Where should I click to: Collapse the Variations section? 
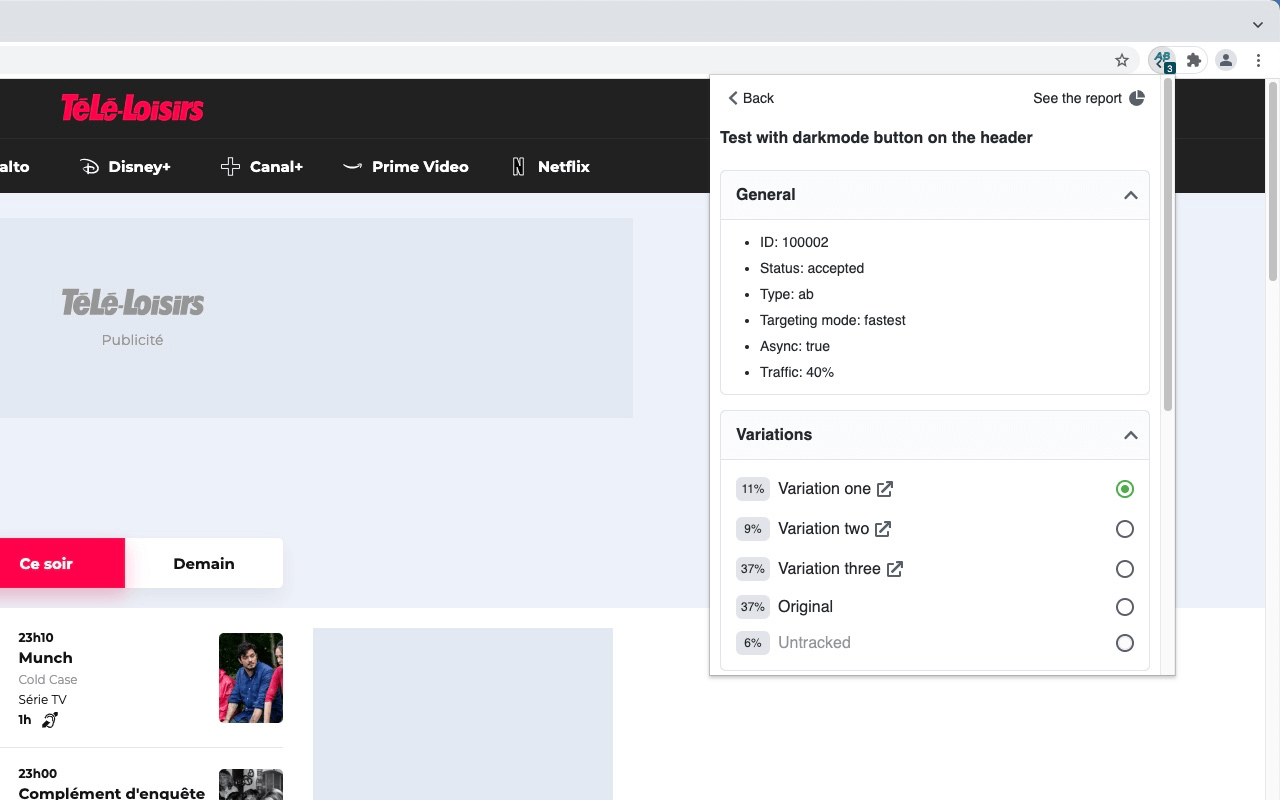coord(1131,435)
